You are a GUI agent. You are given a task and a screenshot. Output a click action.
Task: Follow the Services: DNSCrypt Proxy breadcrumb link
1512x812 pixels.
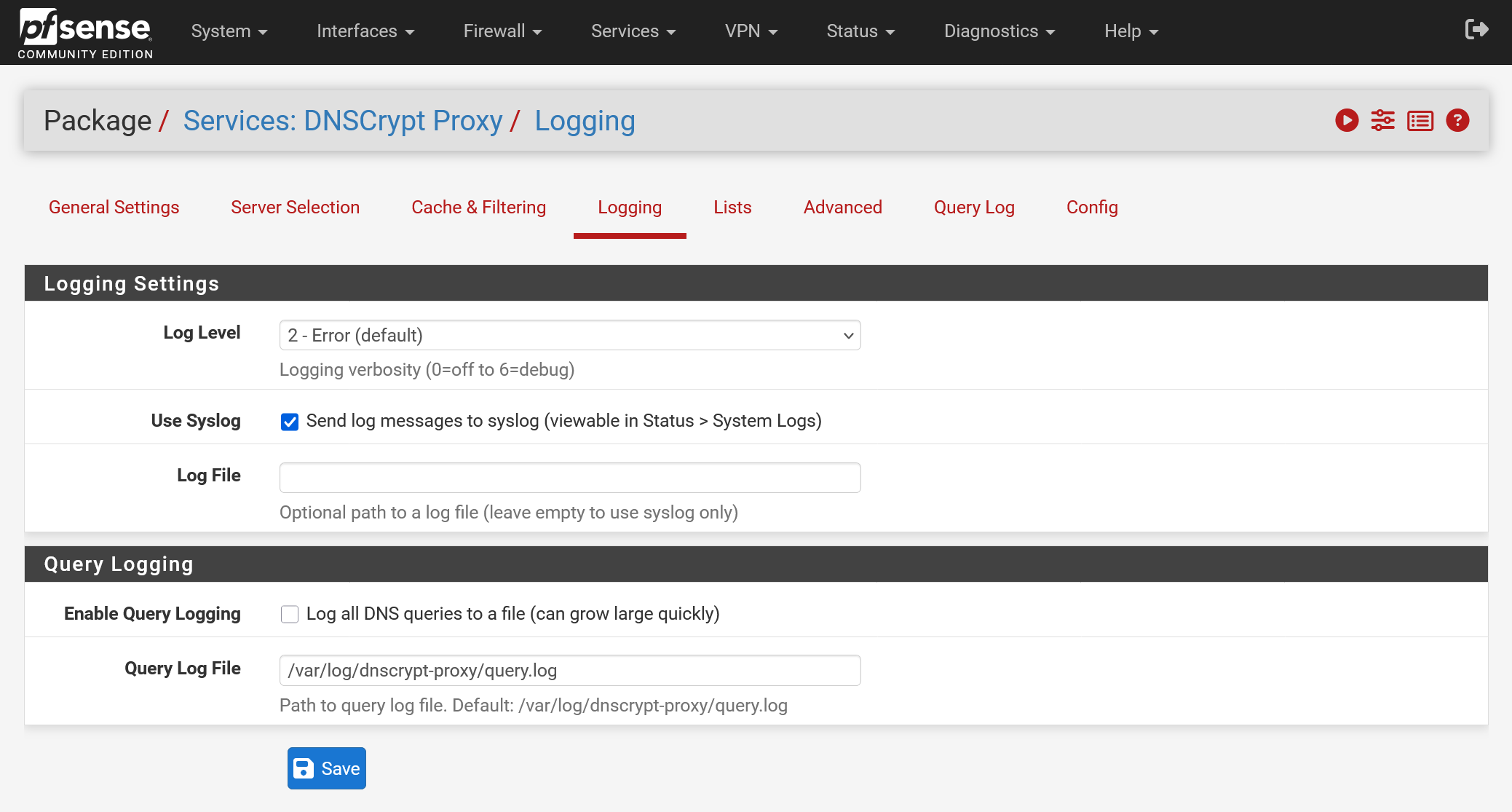(343, 121)
